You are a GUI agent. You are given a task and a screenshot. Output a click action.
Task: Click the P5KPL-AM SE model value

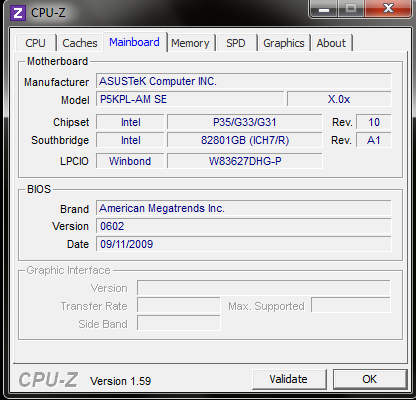pyautogui.click(x=190, y=99)
